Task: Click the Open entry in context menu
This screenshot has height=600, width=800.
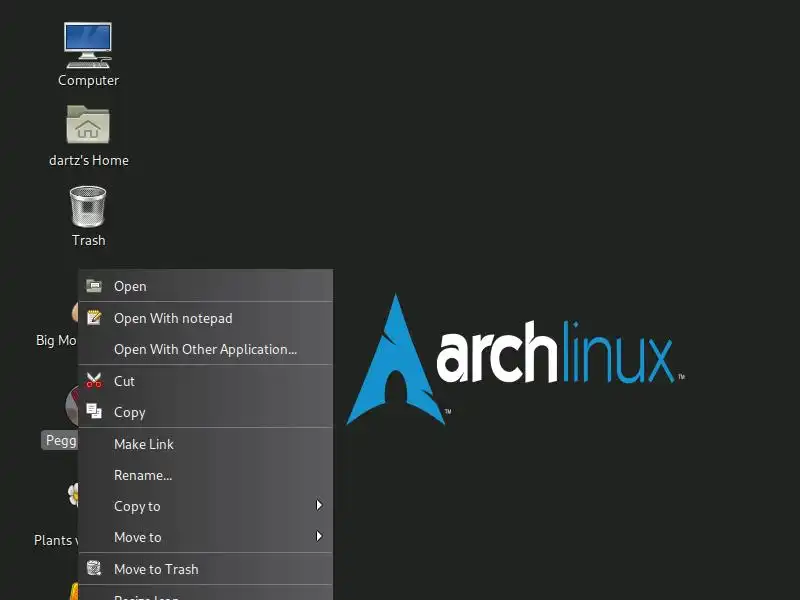Action: (205, 286)
